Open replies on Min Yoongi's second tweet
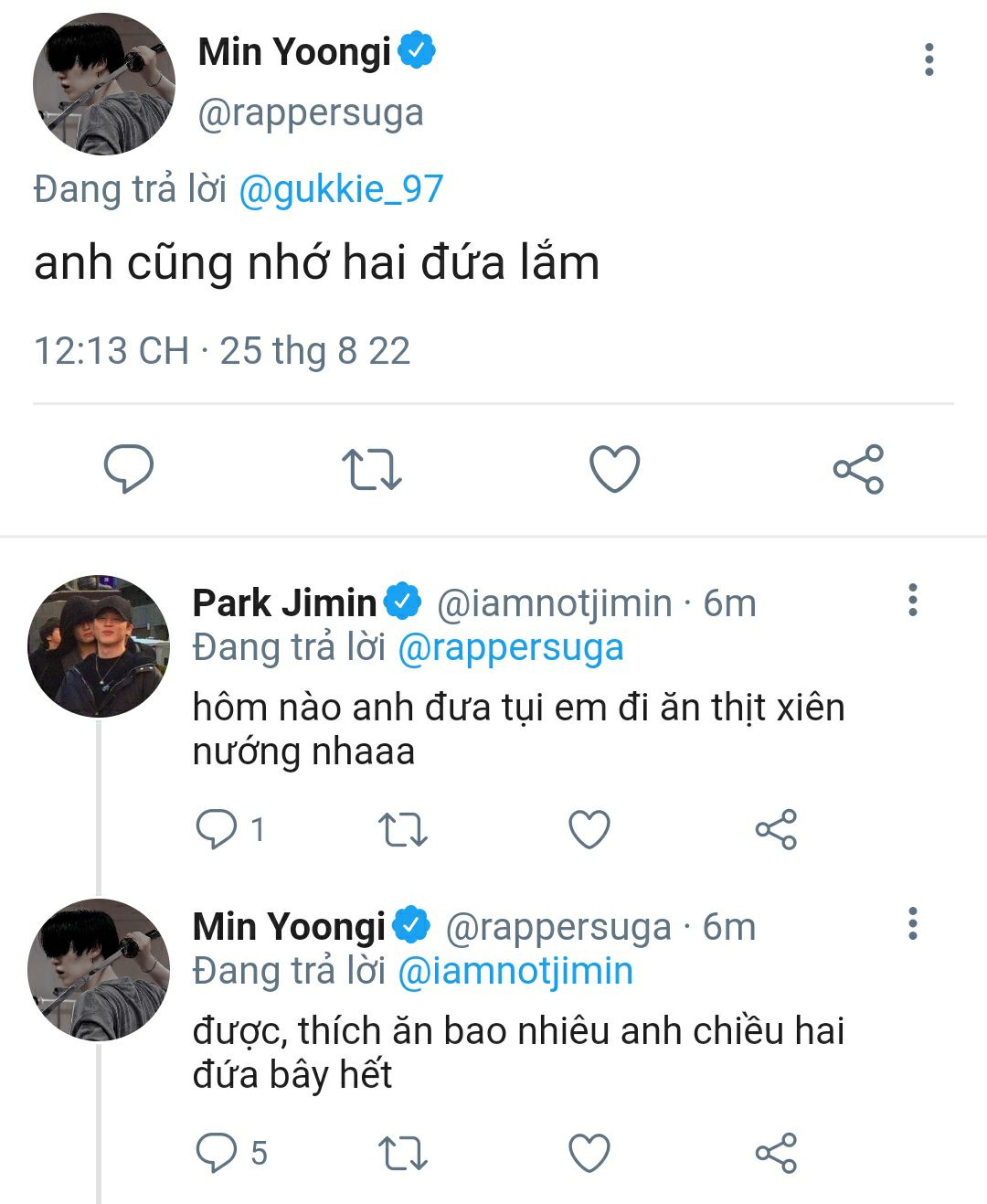Viewport: 987px width, 1204px height. (217, 1153)
